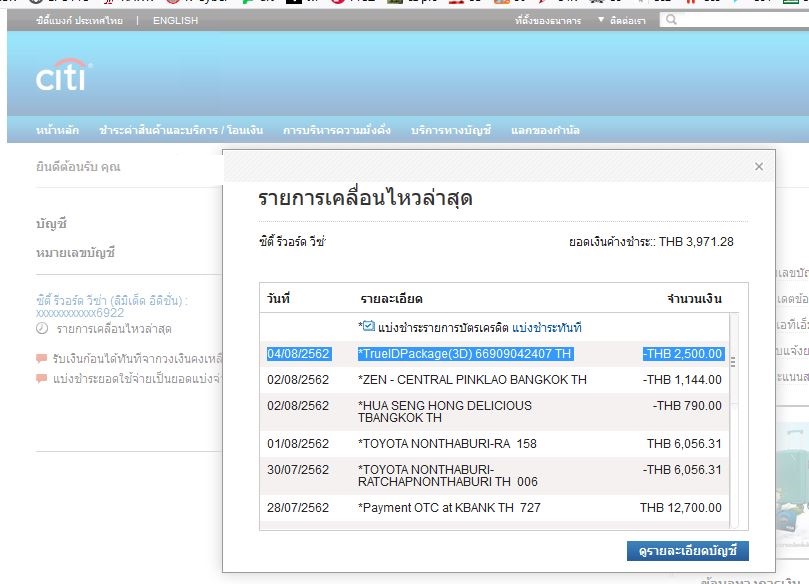Select the Payment OTC at KBANK transaction
The height and width of the screenshot is (584, 809).
pyautogui.click(x=494, y=508)
